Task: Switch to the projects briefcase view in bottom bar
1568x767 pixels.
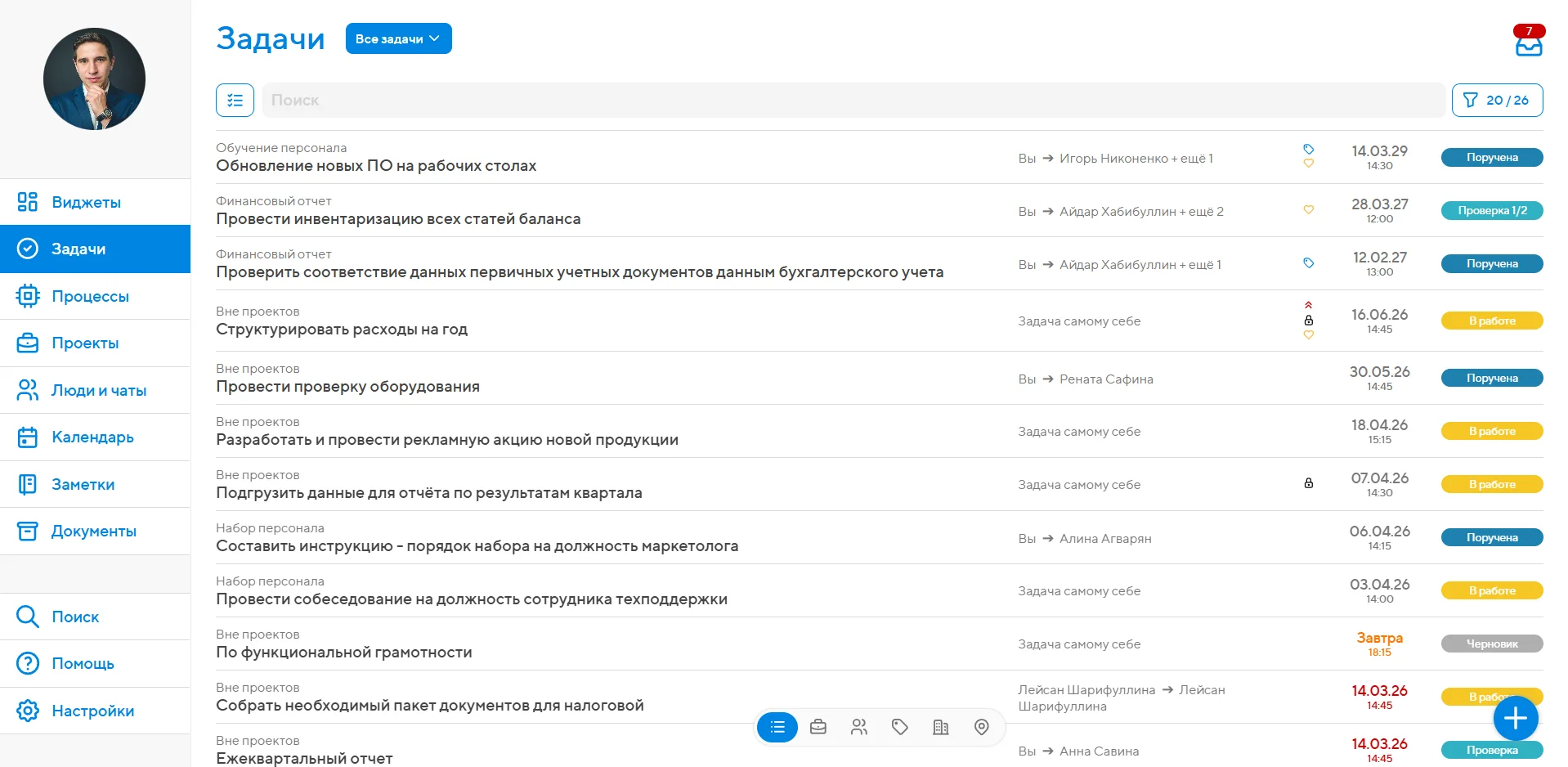Action: pos(818,727)
